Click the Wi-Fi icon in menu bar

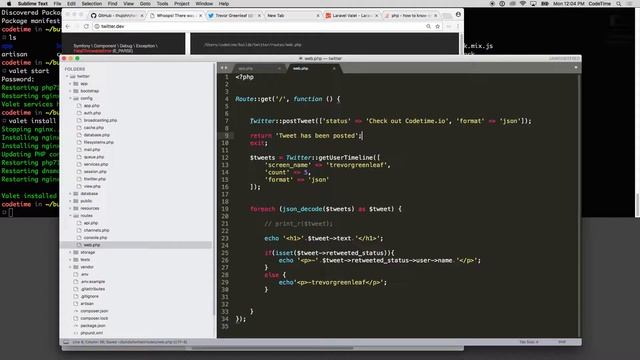point(523,4)
